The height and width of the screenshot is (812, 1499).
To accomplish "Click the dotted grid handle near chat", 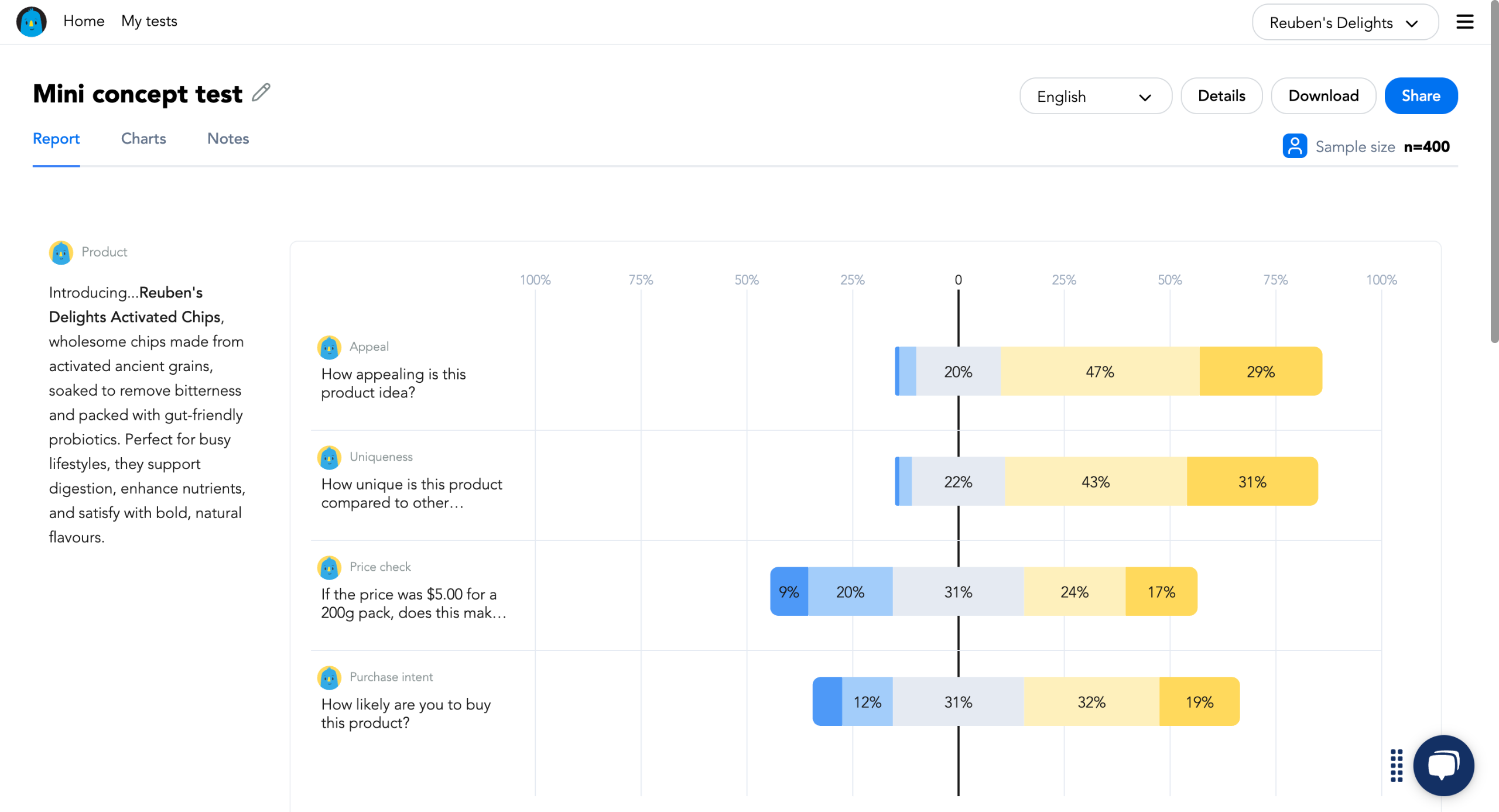I will coord(1396,765).
